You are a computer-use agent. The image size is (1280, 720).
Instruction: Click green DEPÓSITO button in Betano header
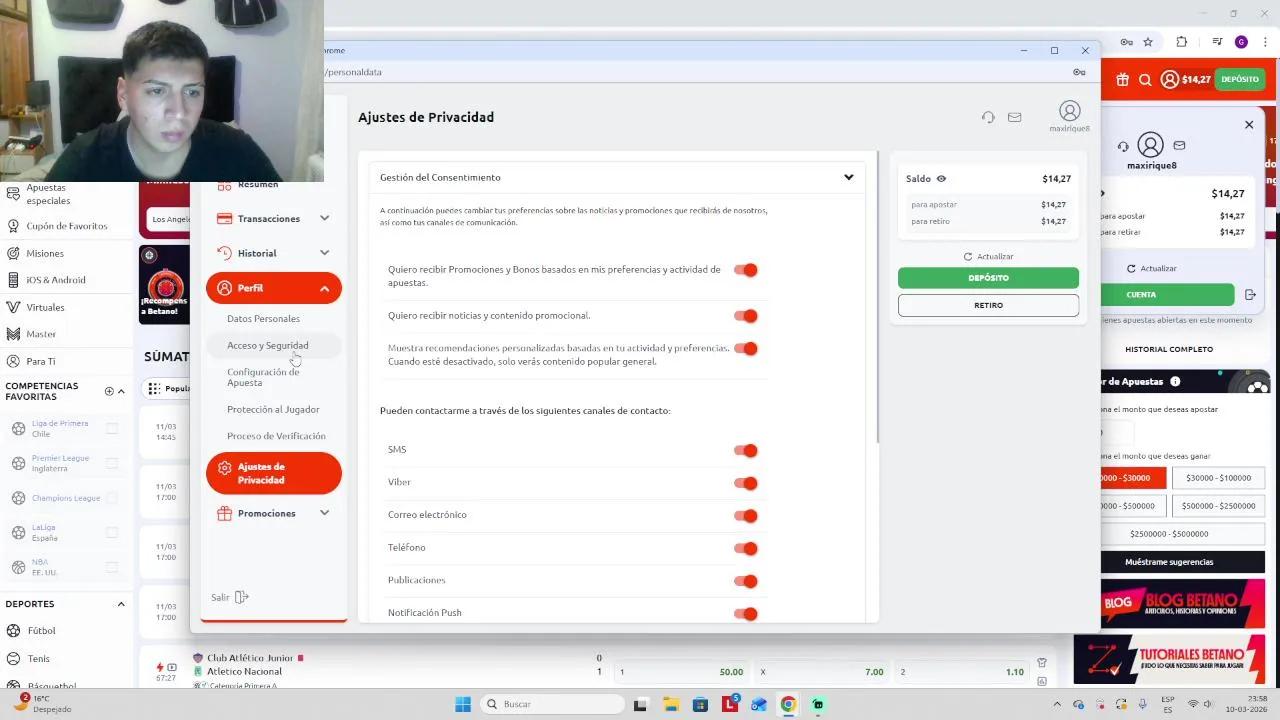(1239, 79)
